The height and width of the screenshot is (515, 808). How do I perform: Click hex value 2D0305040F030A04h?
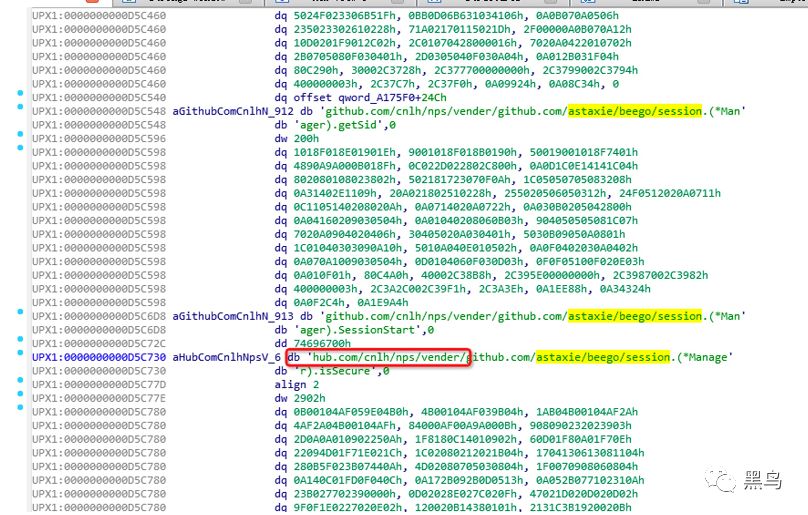pos(468,57)
